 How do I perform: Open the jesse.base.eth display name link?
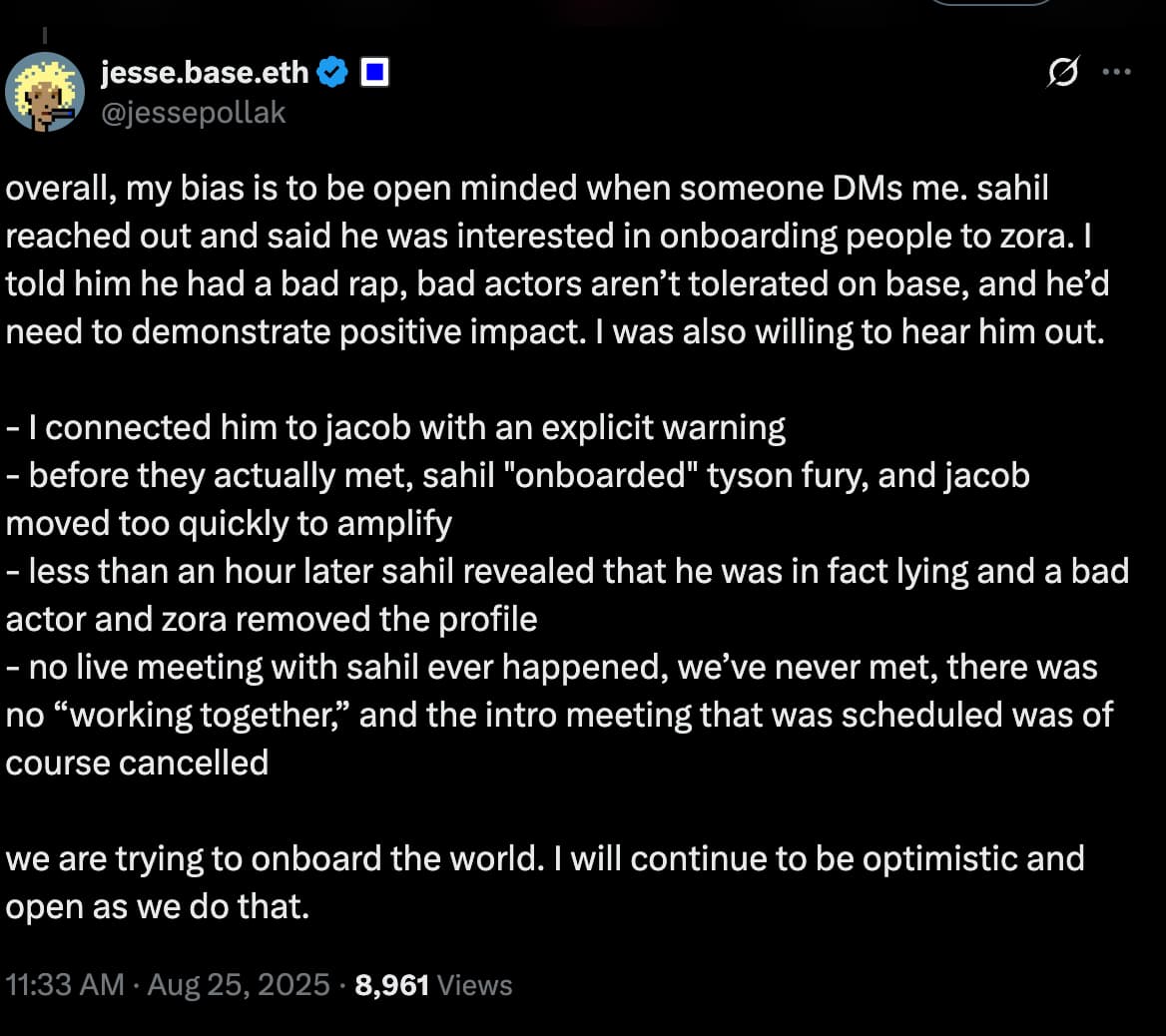pos(206,72)
